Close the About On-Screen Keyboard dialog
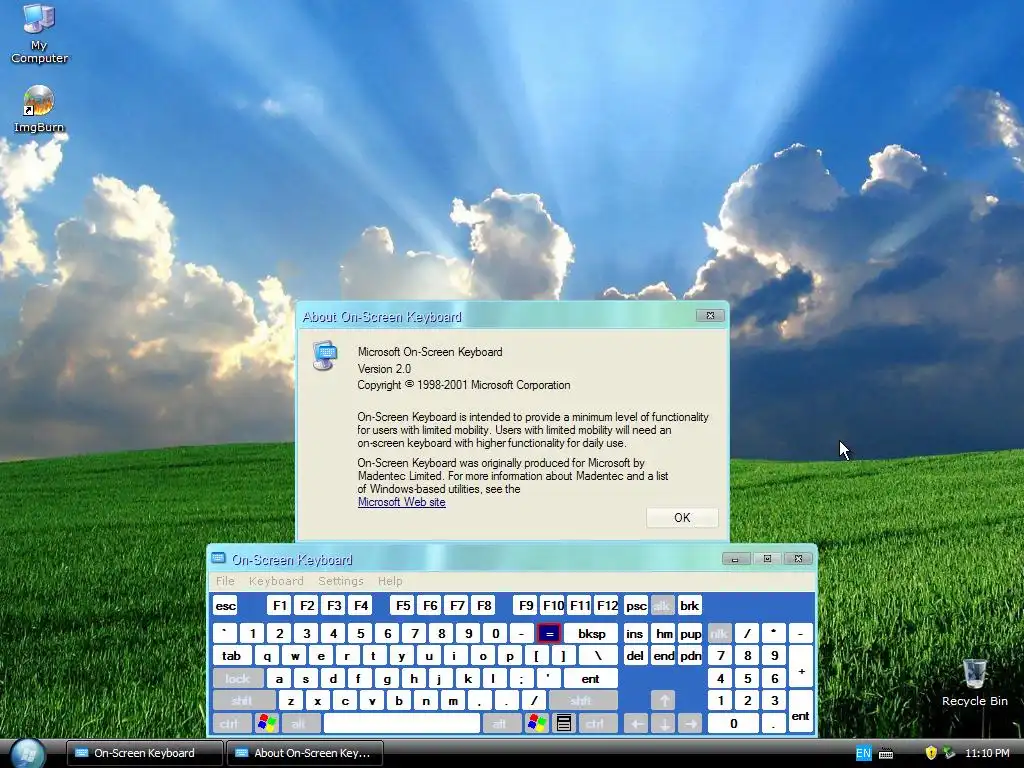Image resolution: width=1024 pixels, height=768 pixels. (x=710, y=315)
